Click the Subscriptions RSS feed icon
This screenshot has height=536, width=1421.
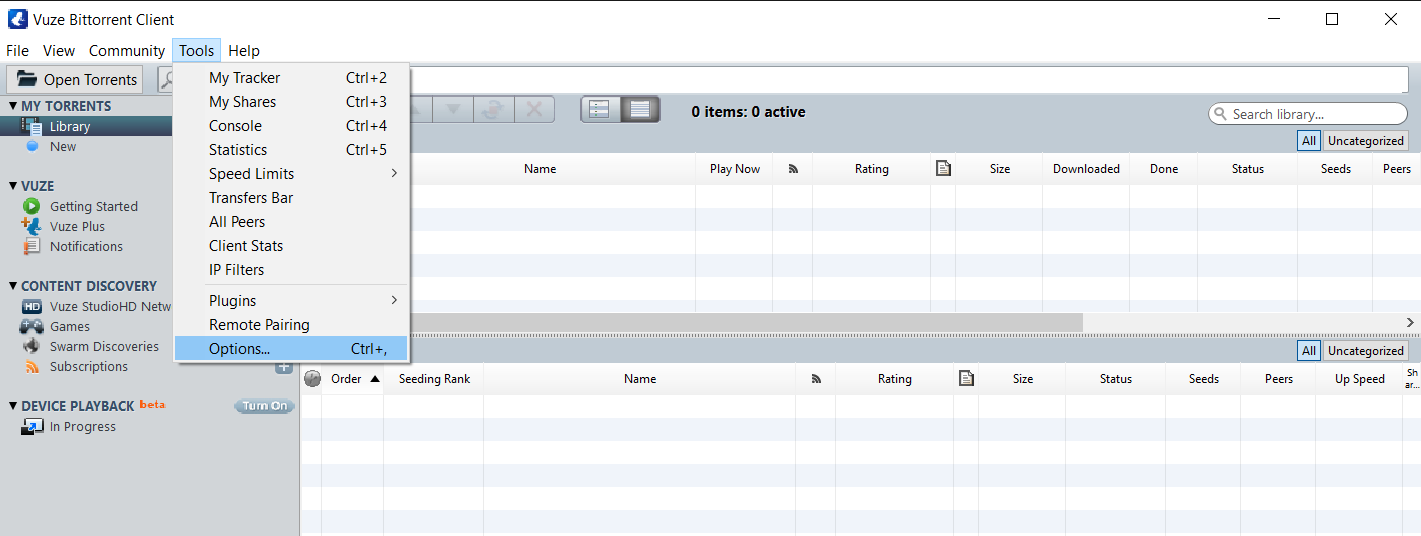(x=32, y=366)
